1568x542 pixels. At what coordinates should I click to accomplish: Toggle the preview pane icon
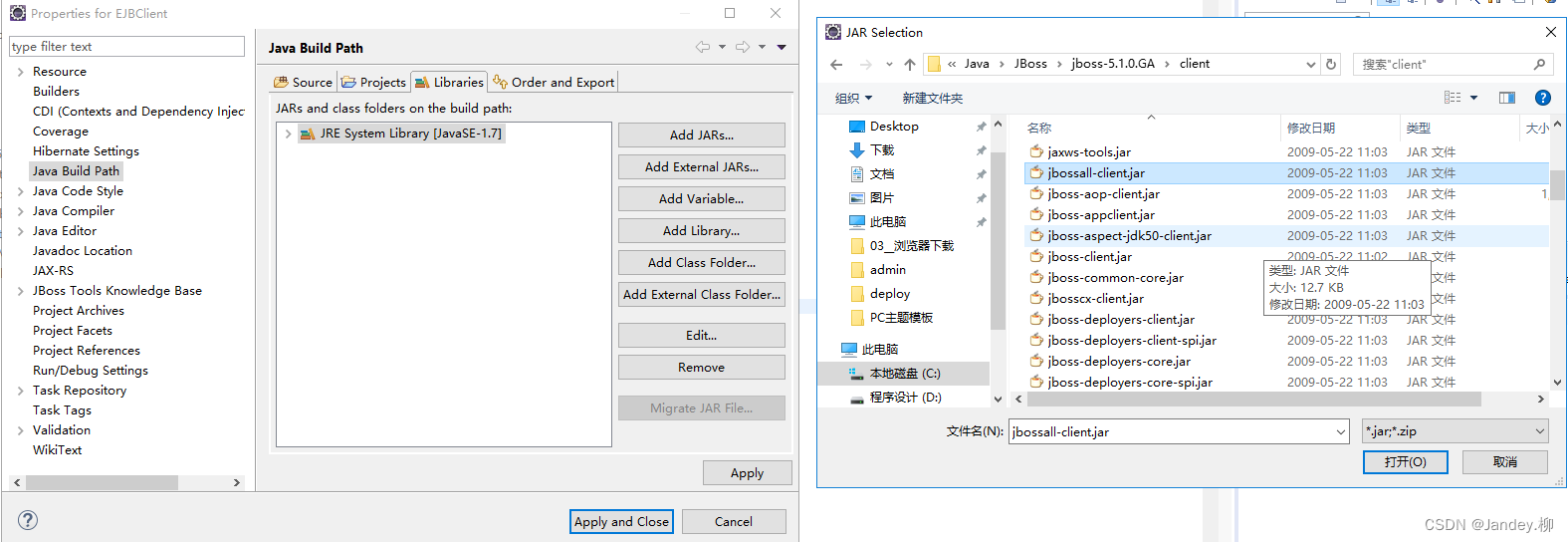(1507, 98)
